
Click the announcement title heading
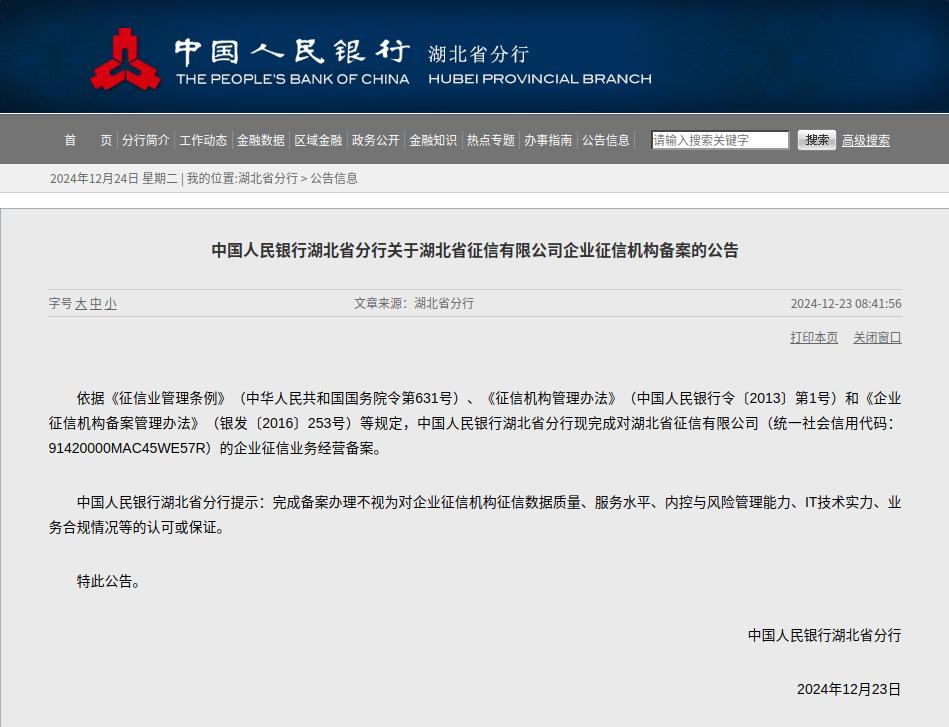click(x=475, y=251)
